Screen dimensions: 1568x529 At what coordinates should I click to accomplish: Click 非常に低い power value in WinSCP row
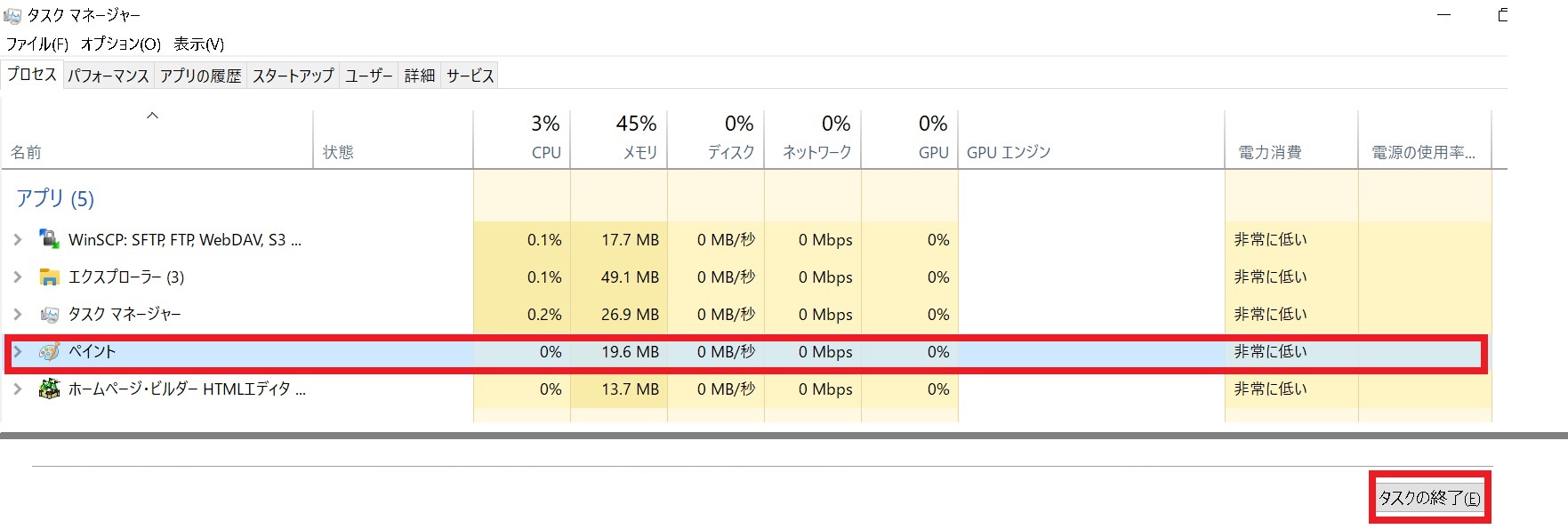click(x=1270, y=239)
